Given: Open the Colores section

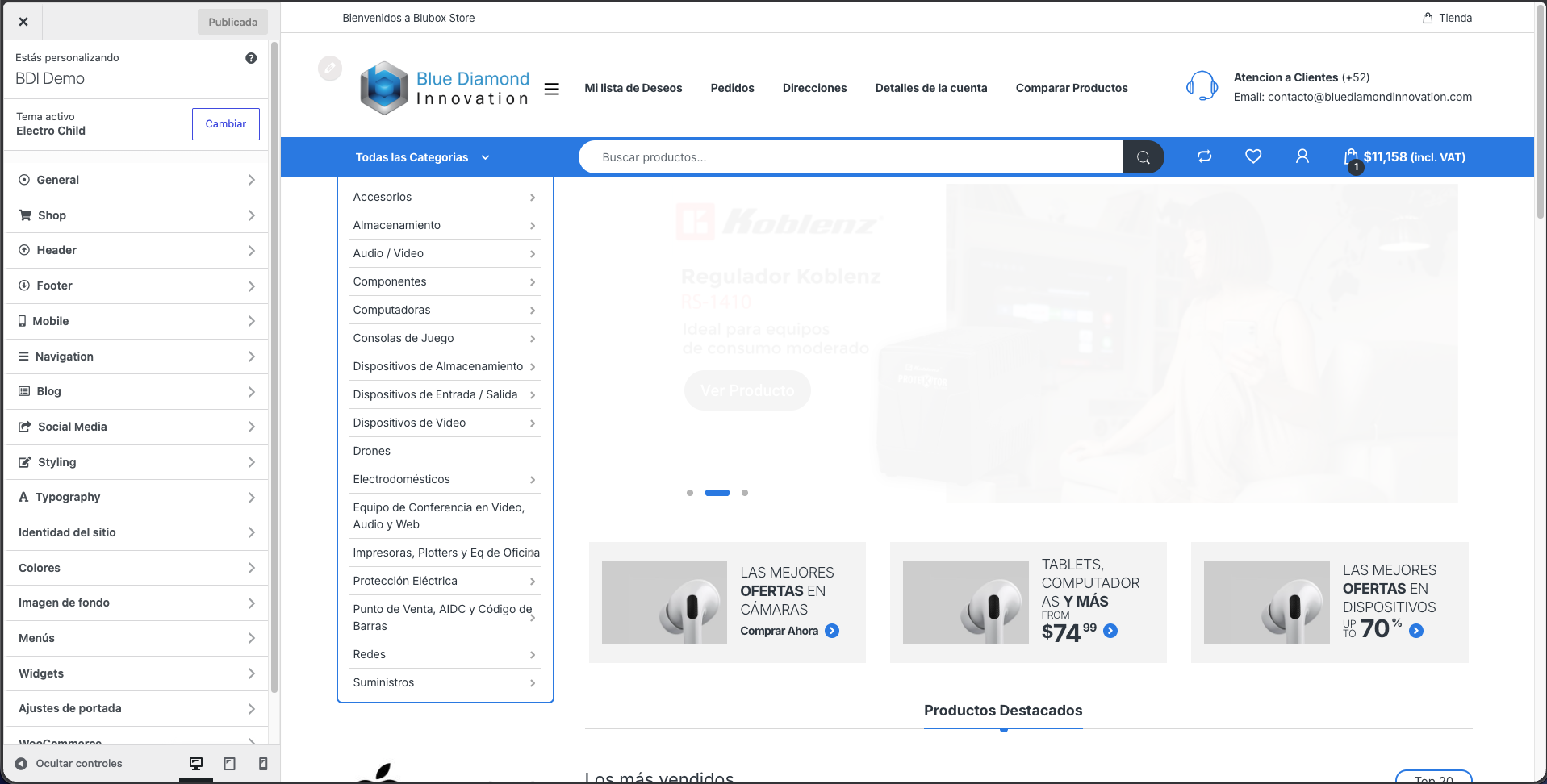Looking at the screenshot, I should point(137,568).
